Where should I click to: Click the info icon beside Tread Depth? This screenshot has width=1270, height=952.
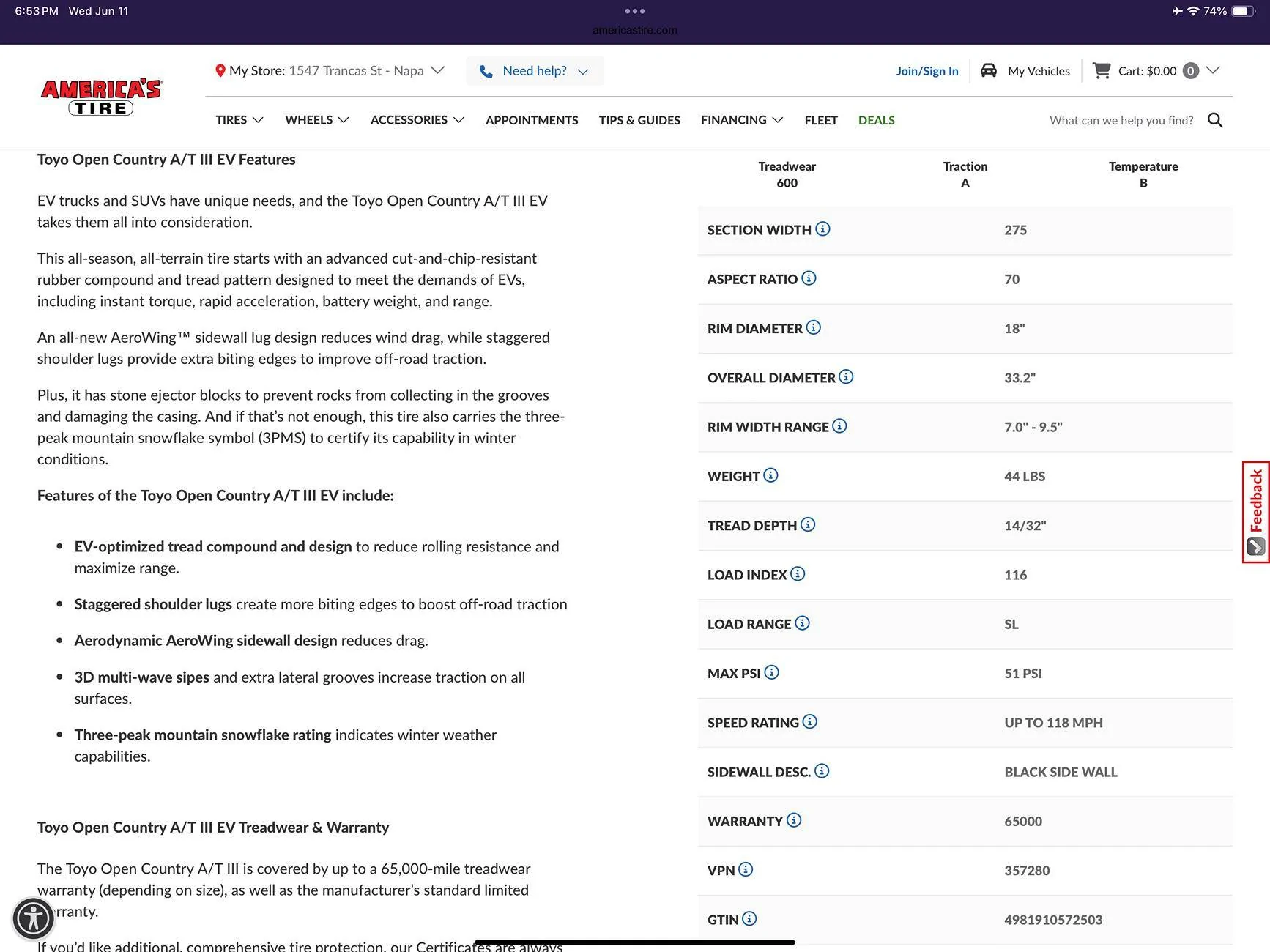point(807,524)
